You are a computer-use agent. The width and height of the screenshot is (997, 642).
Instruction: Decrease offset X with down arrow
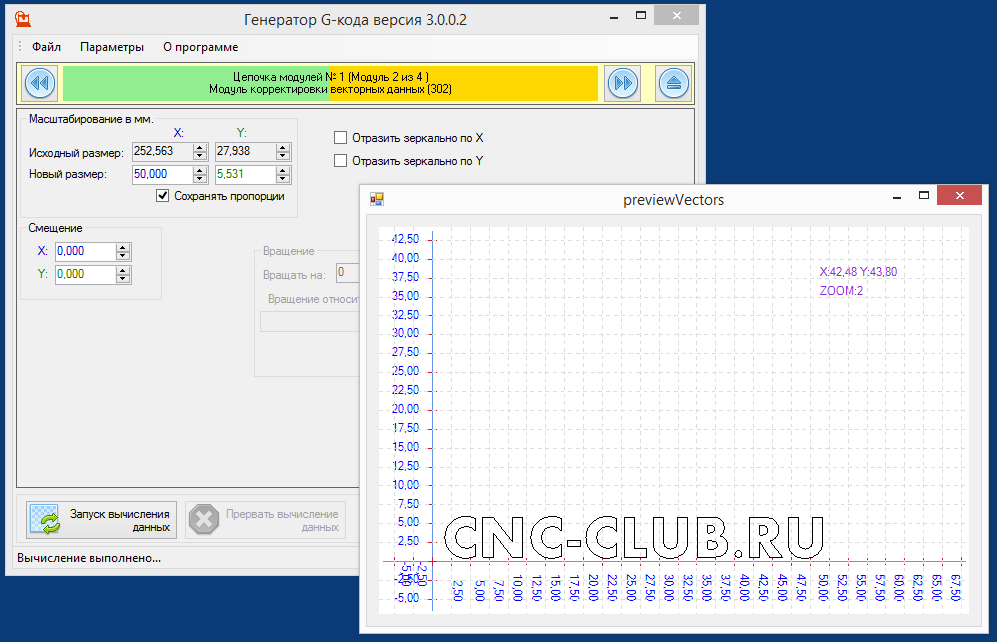pyautogui.click(x=123, y=256)
